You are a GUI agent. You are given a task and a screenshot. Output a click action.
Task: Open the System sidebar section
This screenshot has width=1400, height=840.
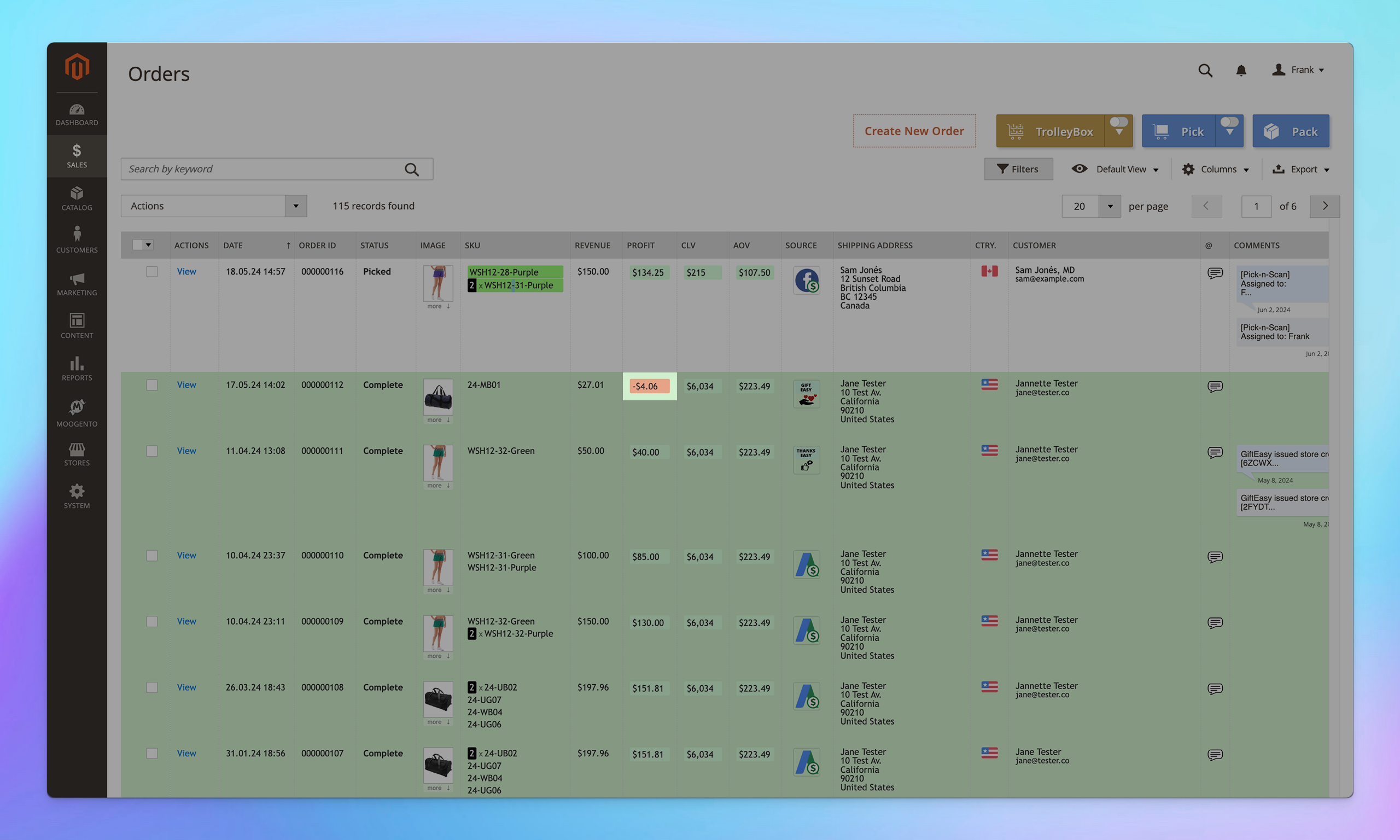pyautogui.click(x=77, y=497)
